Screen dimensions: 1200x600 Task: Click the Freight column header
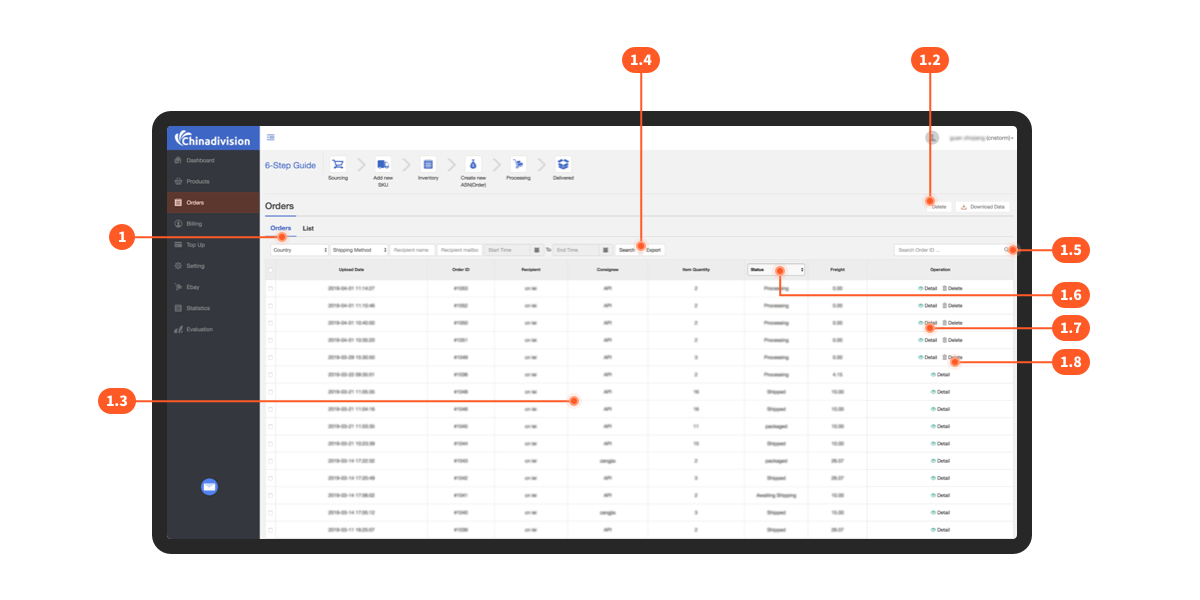(x=837, y=270)
